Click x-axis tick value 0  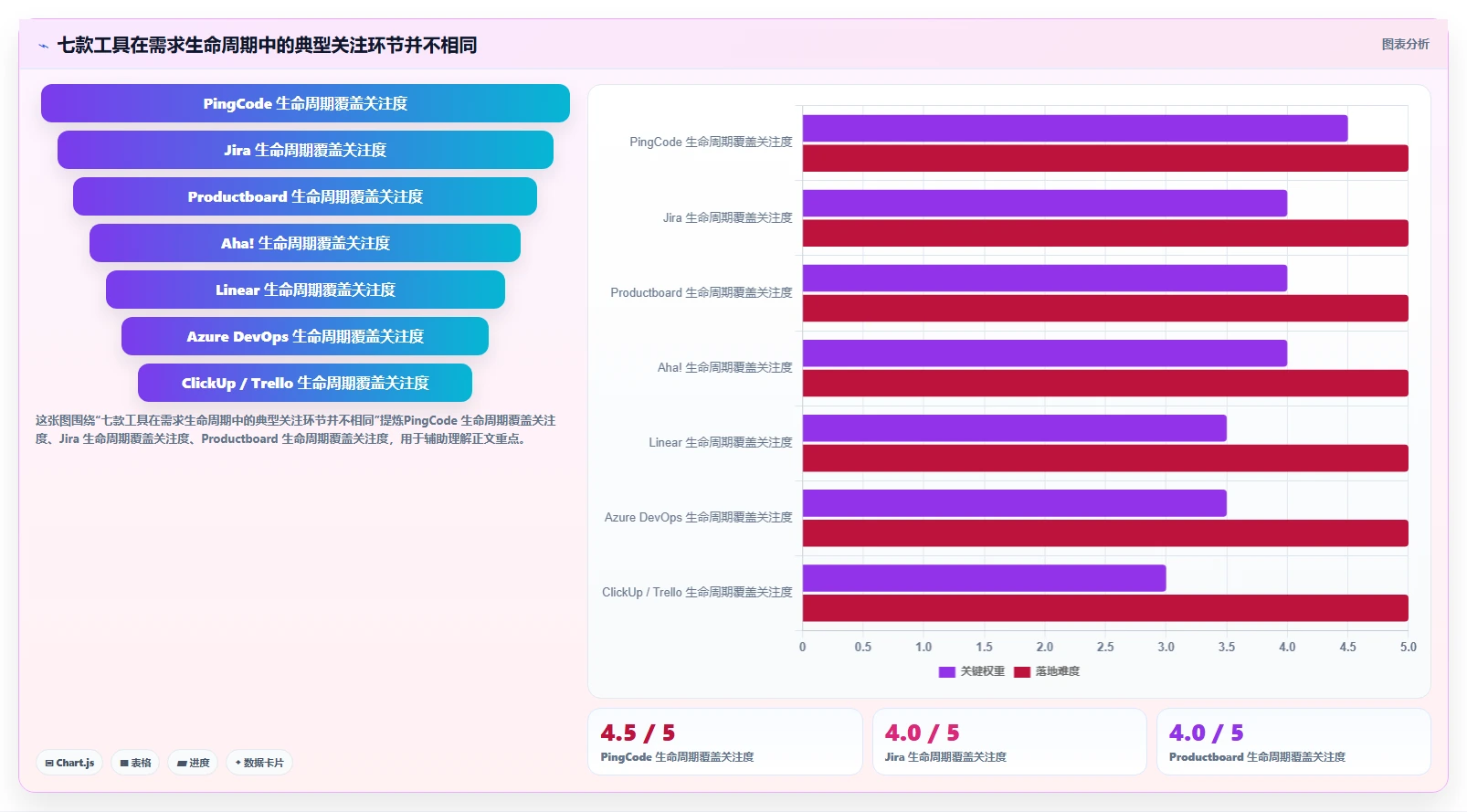click(x=803, y=647)
